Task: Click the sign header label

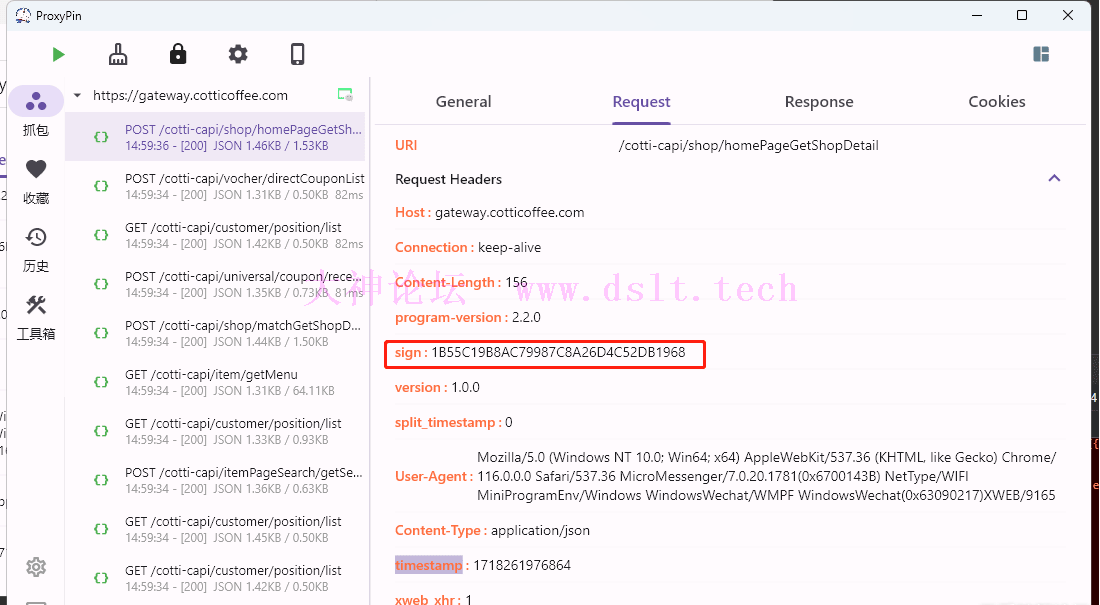Action: 408,352
